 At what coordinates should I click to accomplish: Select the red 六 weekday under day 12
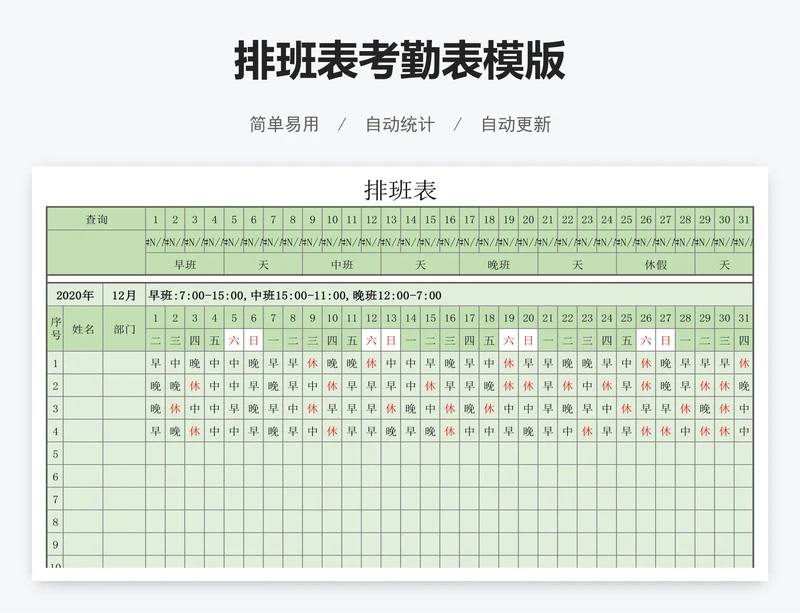point(371,340)
